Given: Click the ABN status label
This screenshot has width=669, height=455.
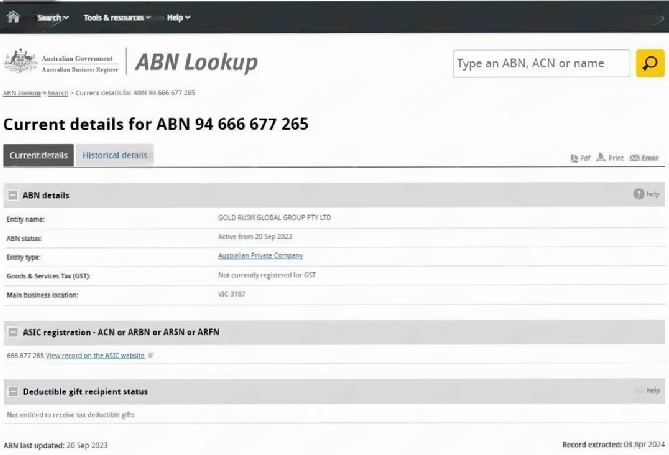Looking at the screenshot, I should point(24,239).
